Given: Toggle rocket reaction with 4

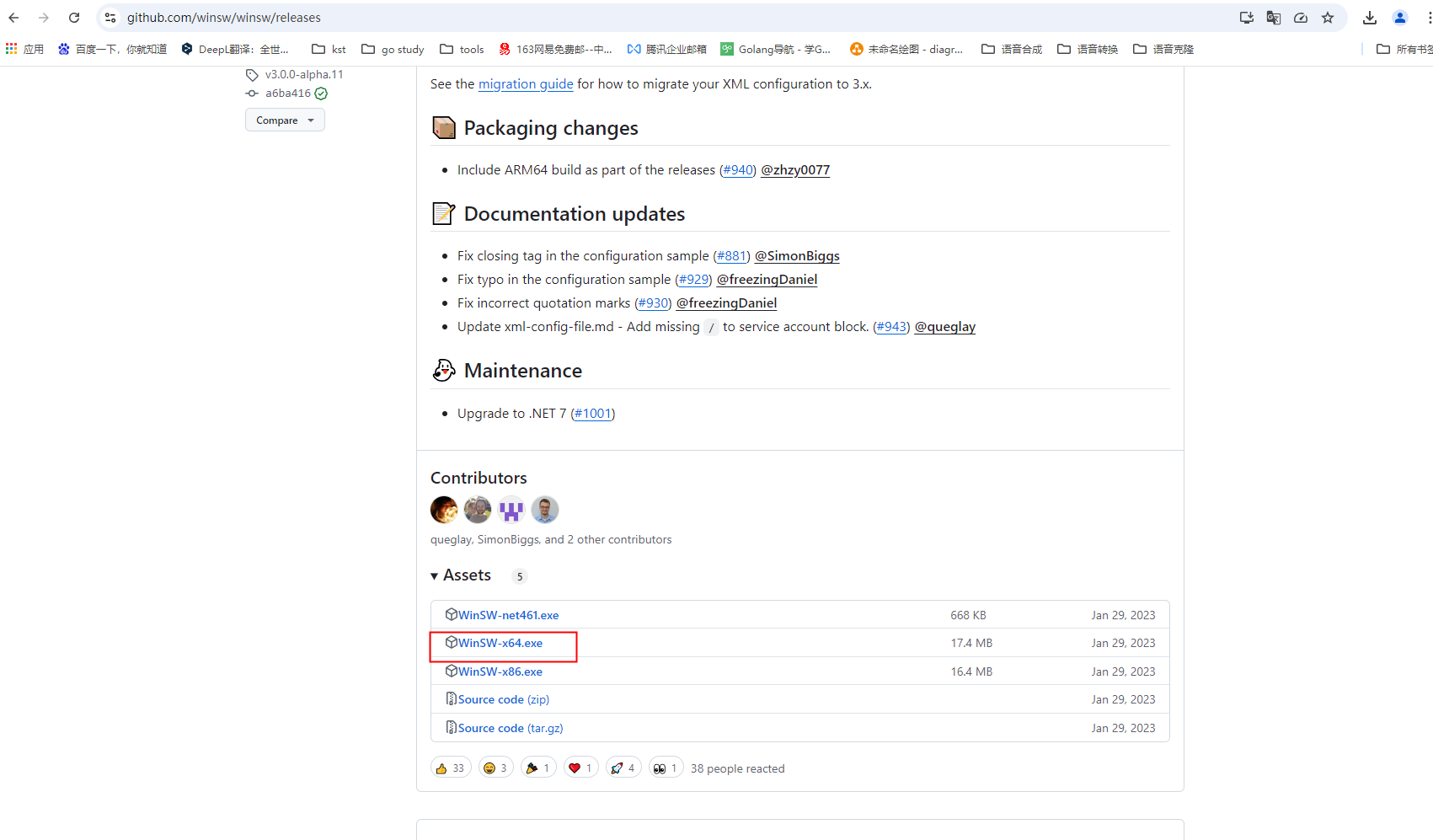Looking at the screenshot, I should point(623,768).
